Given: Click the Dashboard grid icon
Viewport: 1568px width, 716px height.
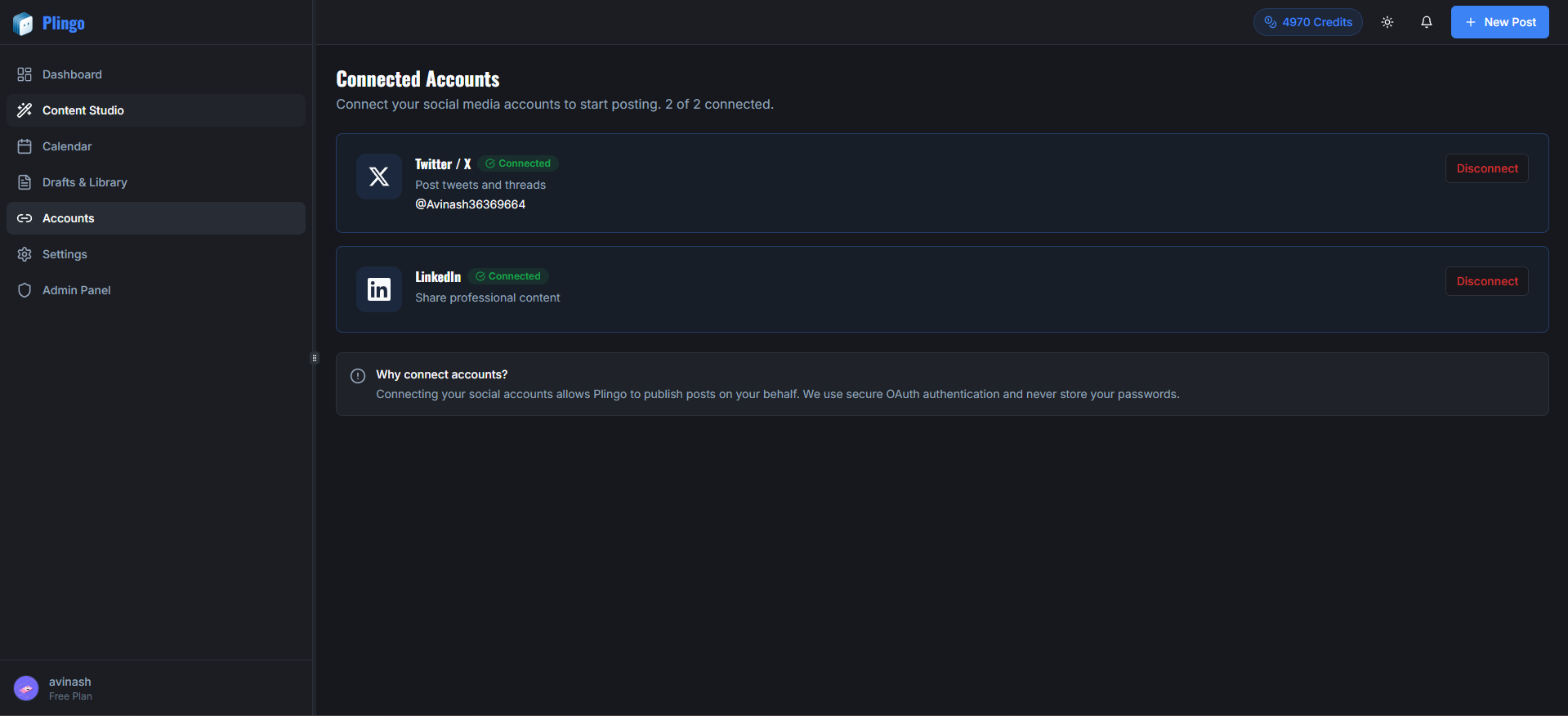Looking at the screenshot, I should coord(25,74).
